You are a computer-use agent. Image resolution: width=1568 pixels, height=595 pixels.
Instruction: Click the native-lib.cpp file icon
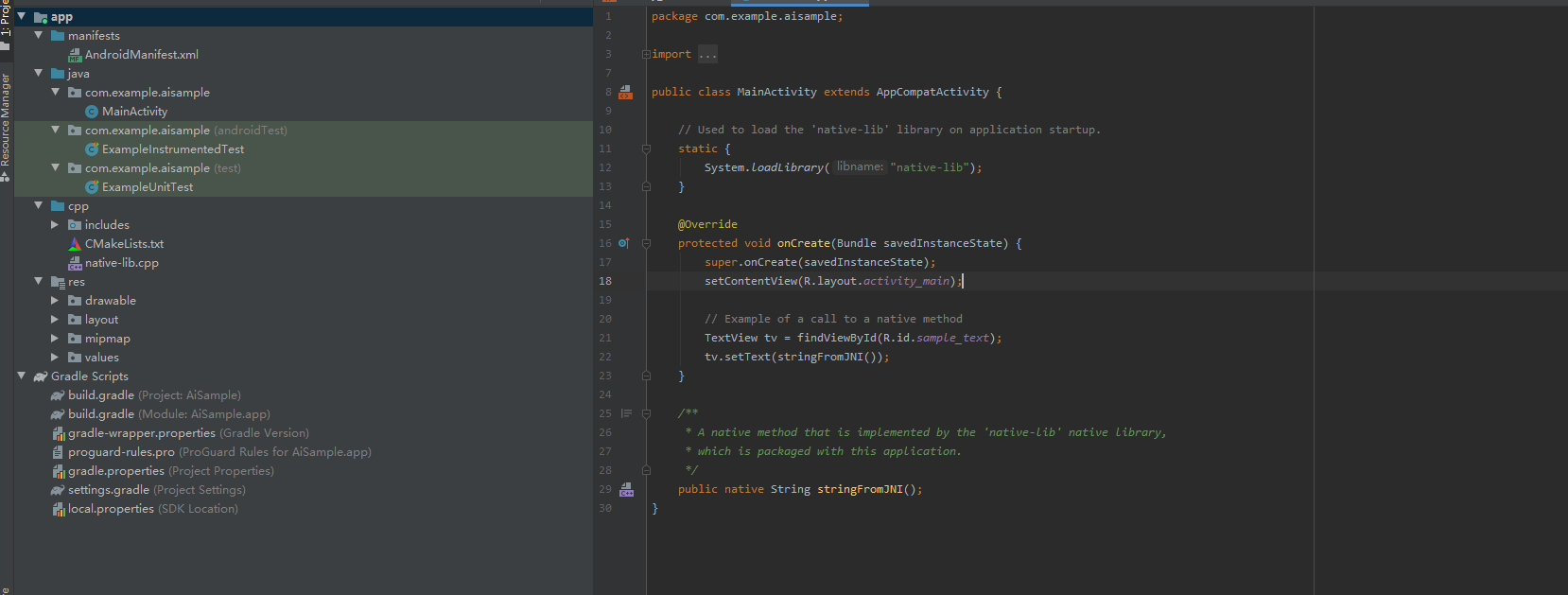tap(75, 263)
